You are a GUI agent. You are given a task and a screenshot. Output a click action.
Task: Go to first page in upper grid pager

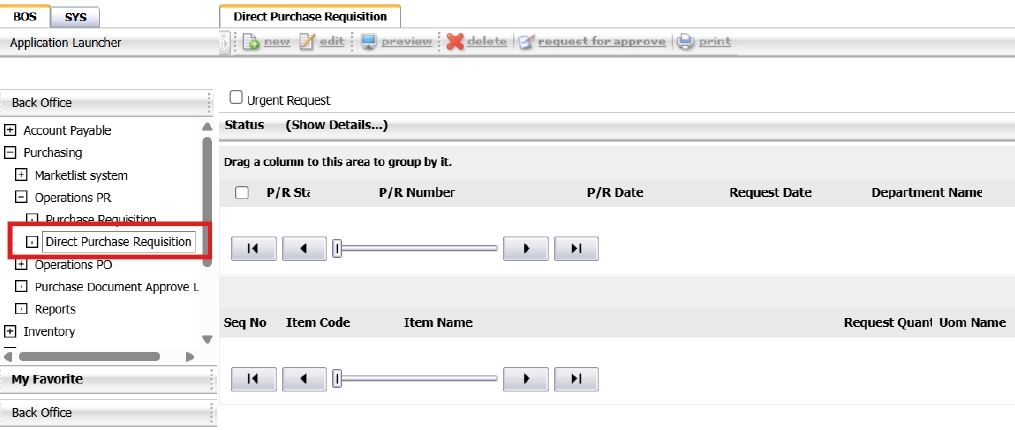click(x=253, y=249)
